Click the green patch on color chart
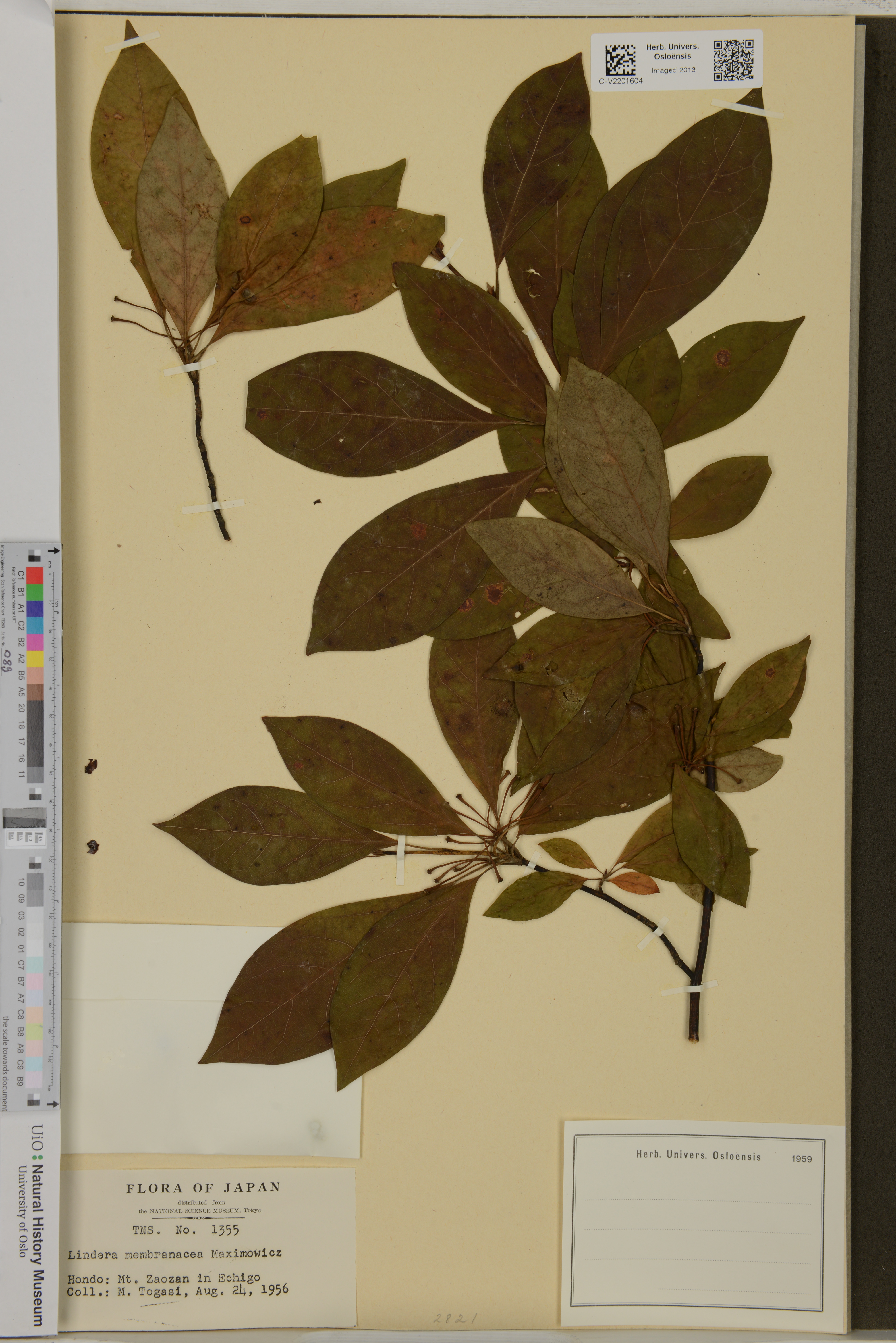Viewport: 896px width, 1343px height. (35, 593)
